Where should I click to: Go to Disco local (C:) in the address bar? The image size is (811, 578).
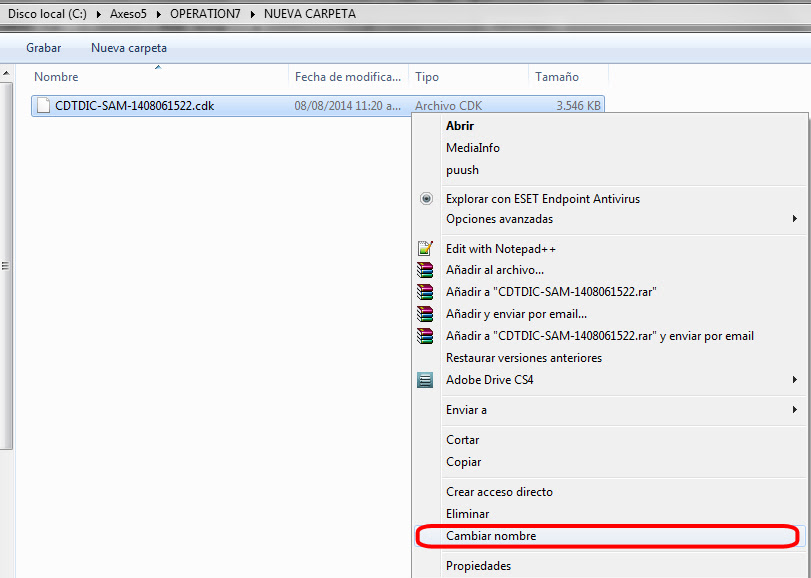click(48, 14)
